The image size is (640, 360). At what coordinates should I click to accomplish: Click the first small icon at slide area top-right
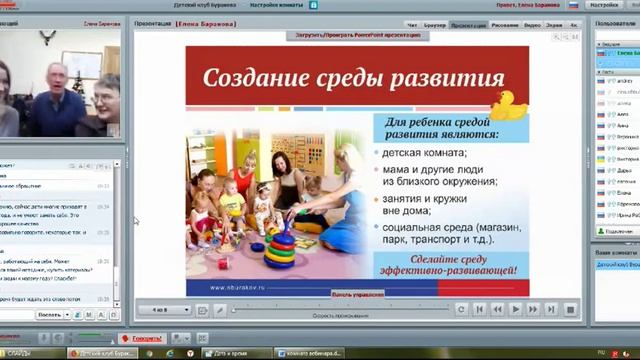[556, 37]
